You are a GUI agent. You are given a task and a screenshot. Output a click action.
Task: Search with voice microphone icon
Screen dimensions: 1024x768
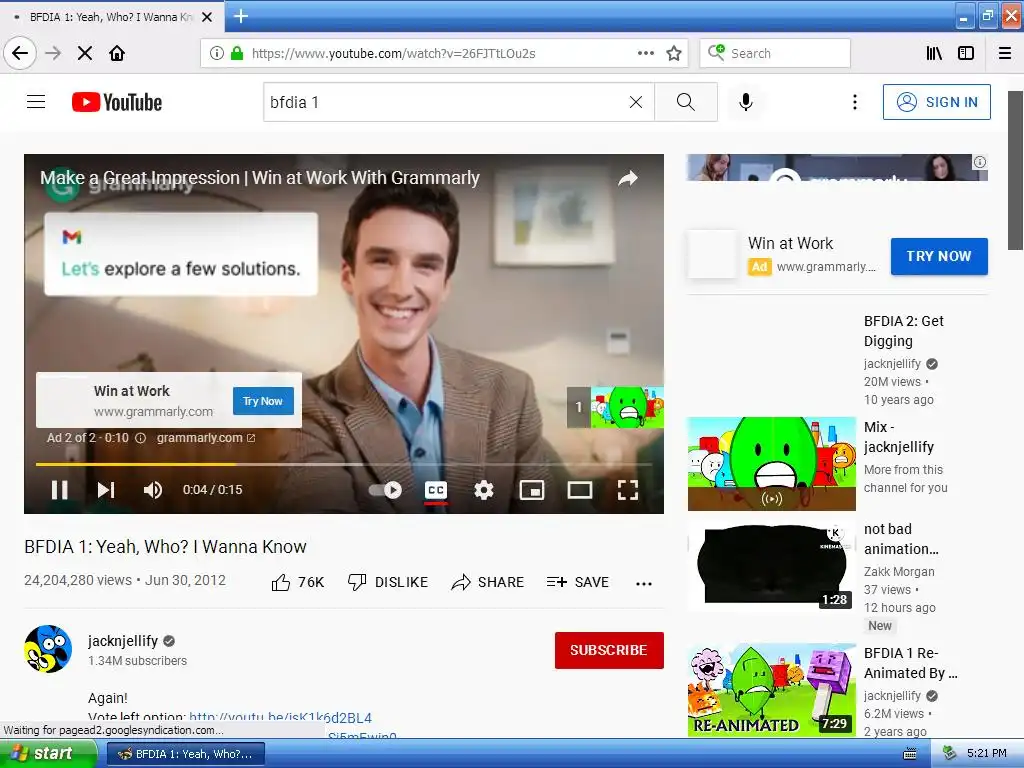click(x=746, y=102)
